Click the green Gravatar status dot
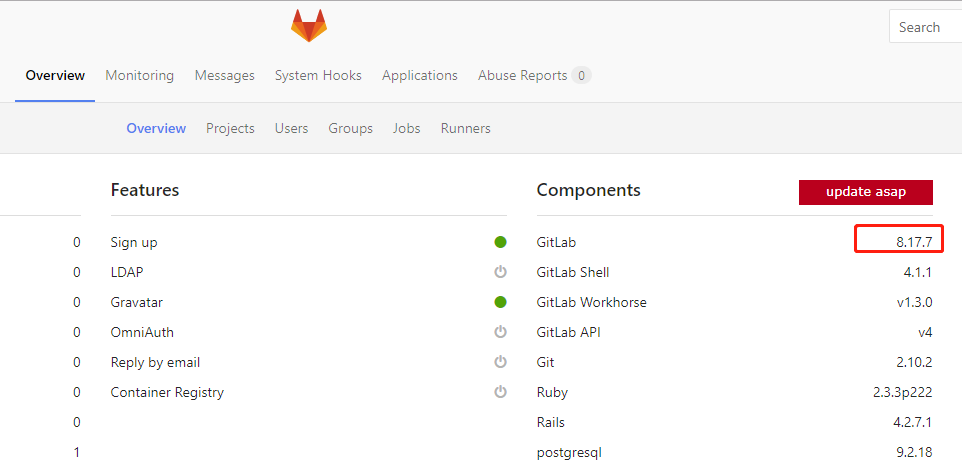The image size is (962, 471). tap(501, 302)
